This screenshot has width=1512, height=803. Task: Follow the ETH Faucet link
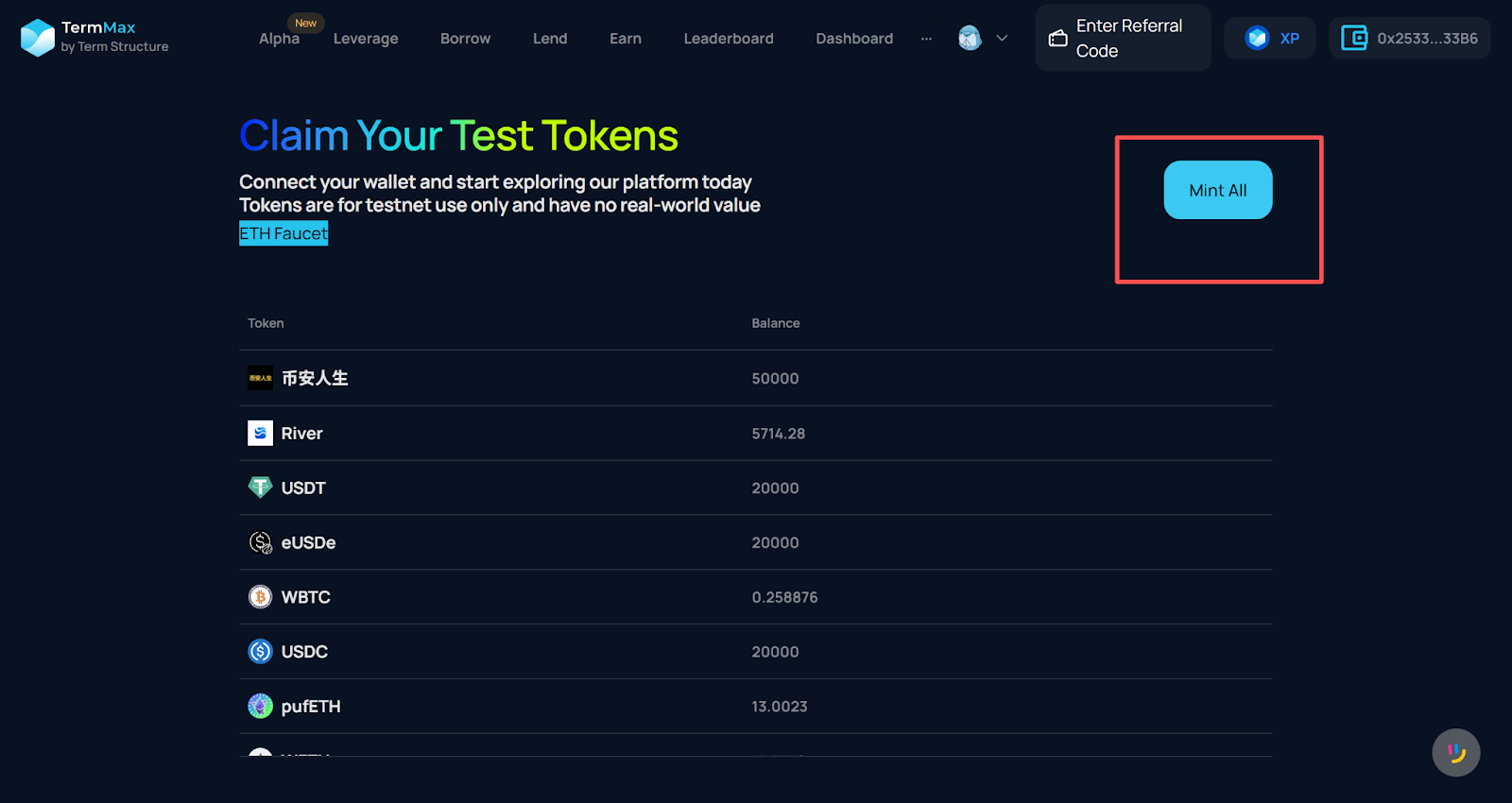283,233
